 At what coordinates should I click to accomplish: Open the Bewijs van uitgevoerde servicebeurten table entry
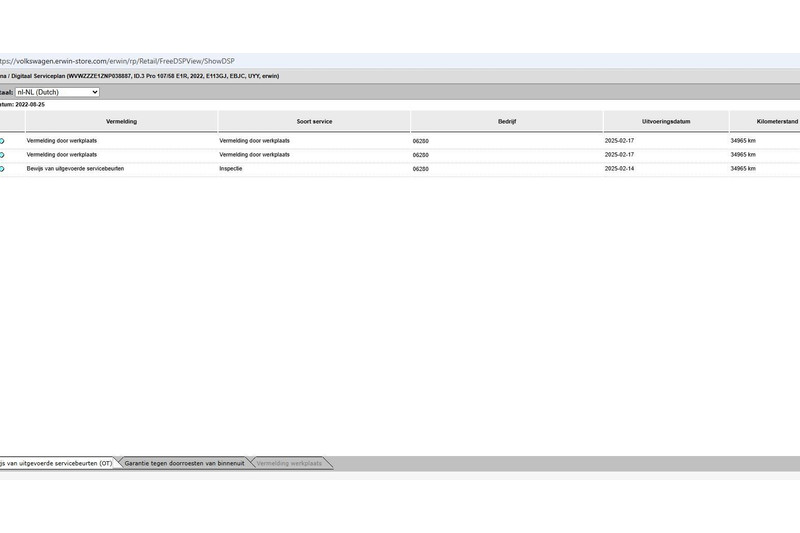click(75, 169)
